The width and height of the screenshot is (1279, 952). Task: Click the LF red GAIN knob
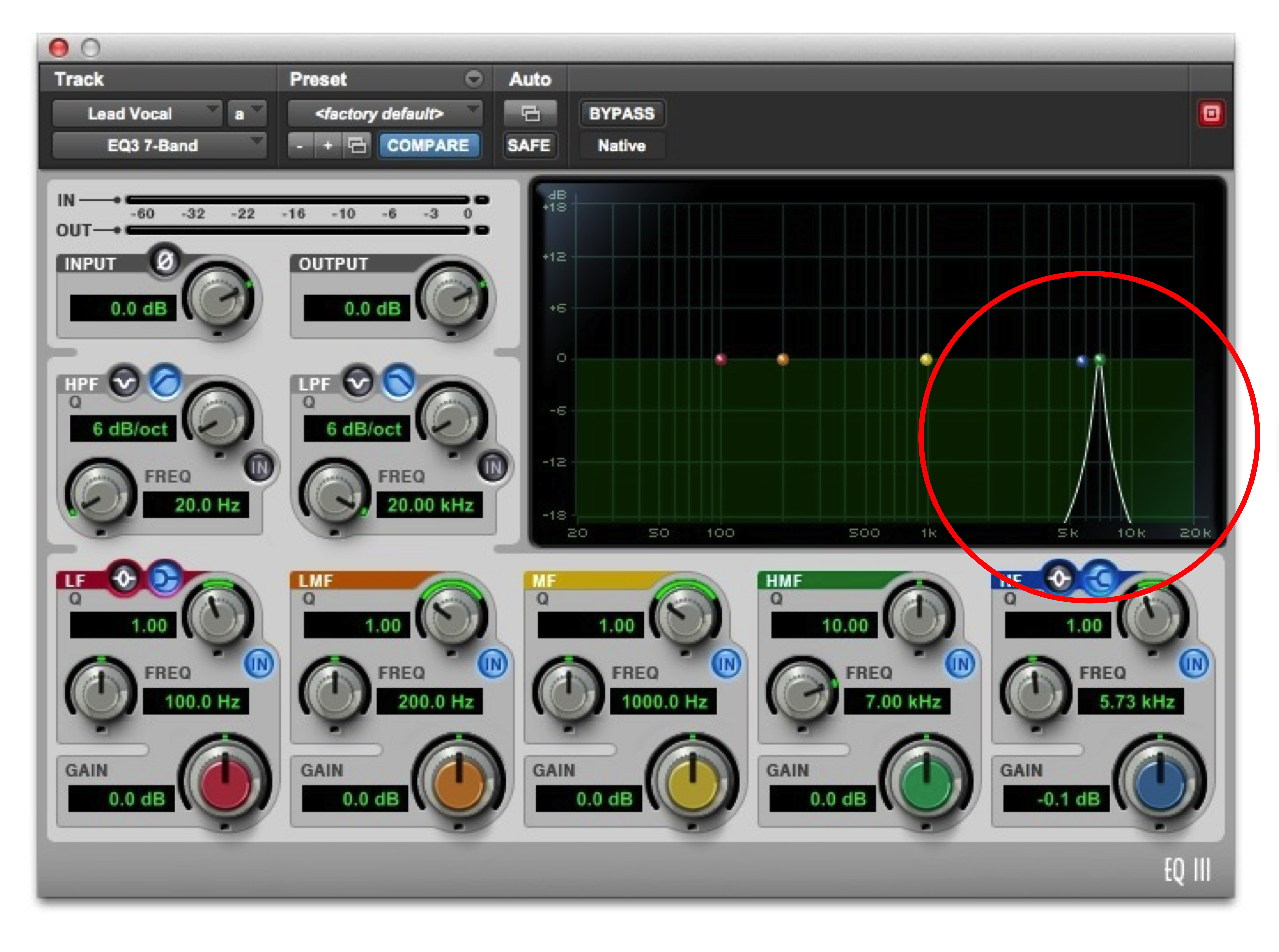(225, 782)
